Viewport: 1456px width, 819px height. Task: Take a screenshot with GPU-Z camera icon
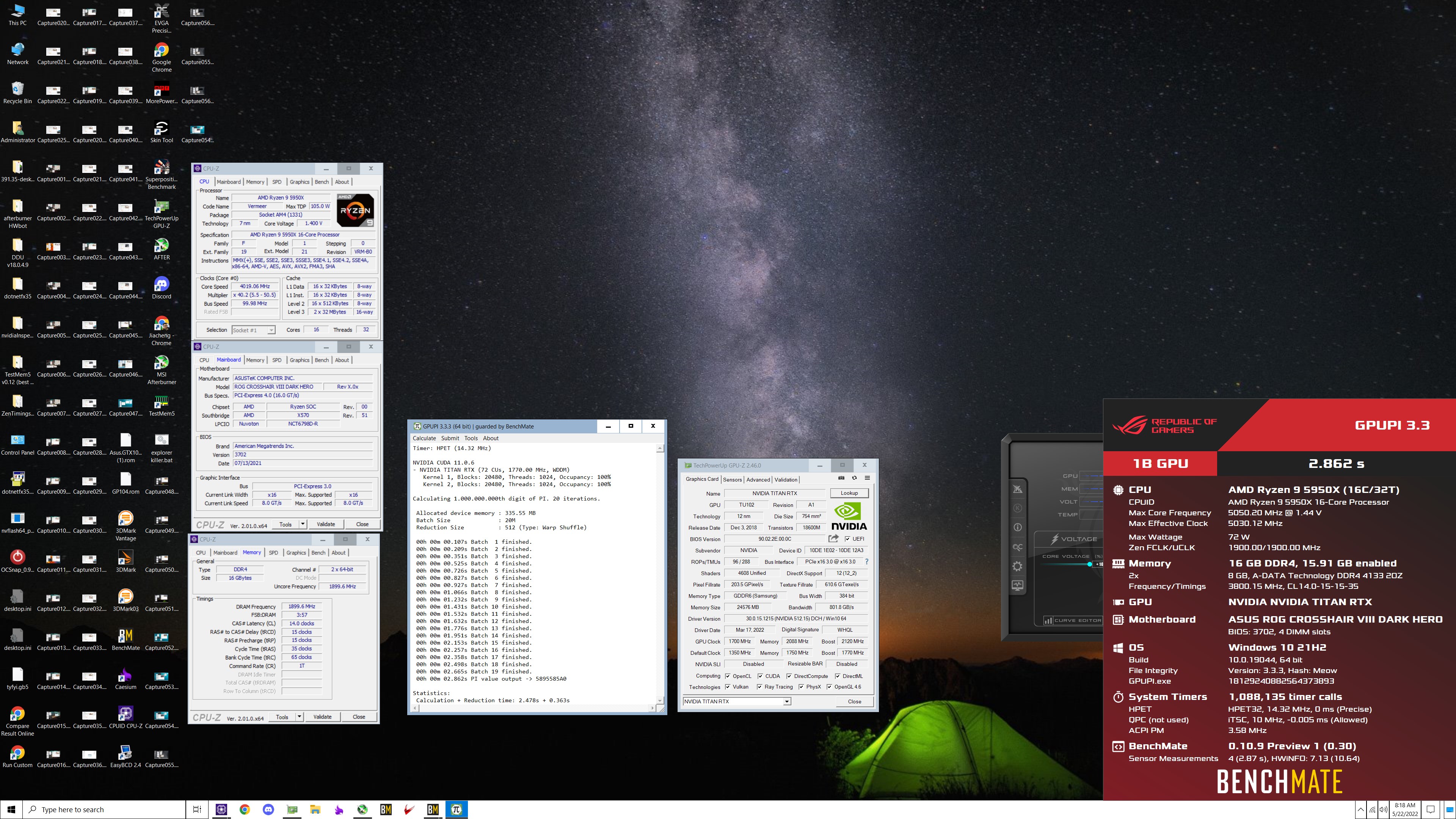[841, 478]
